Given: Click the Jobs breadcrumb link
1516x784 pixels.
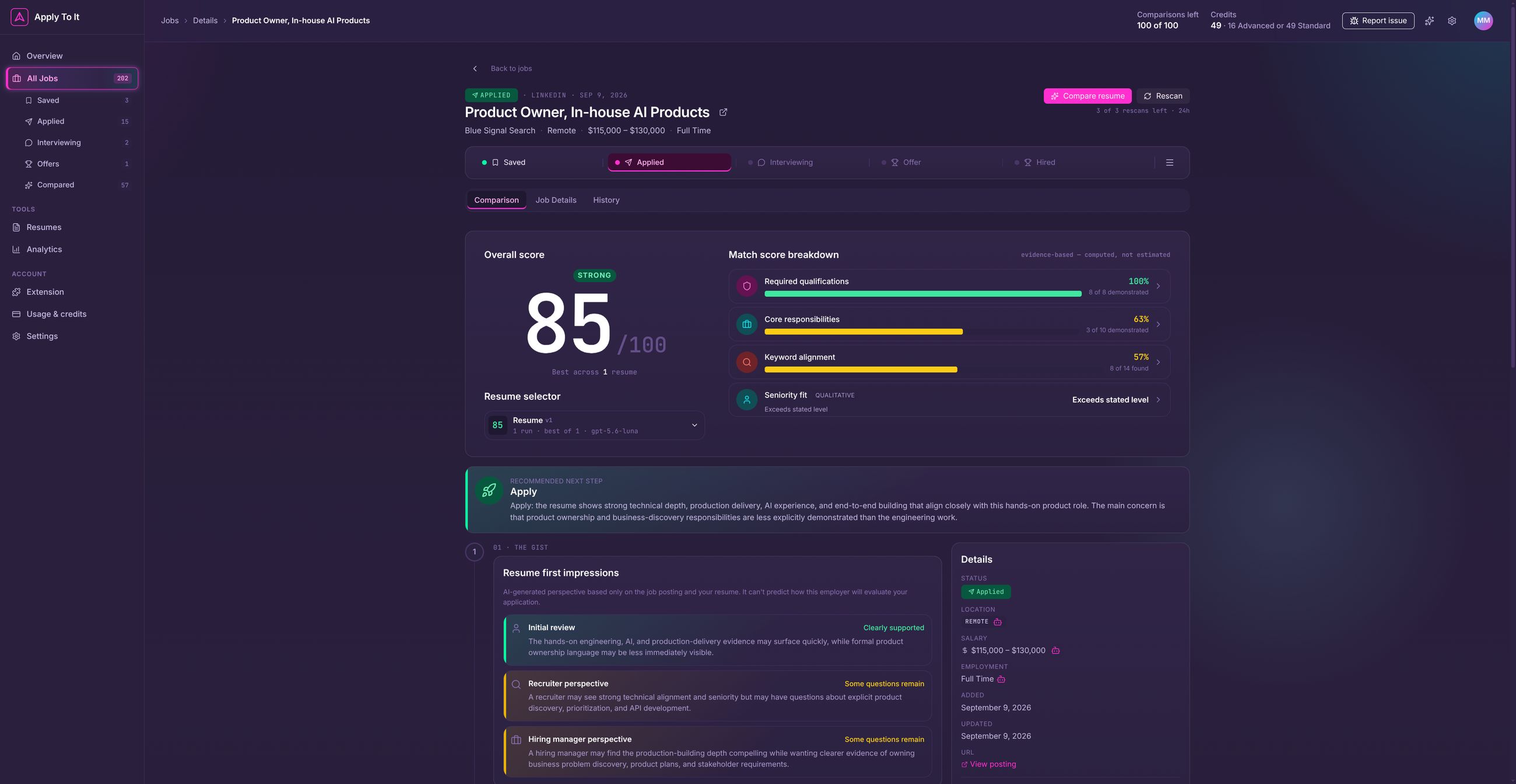Looking at the screenshot, I should click(170, 20).
